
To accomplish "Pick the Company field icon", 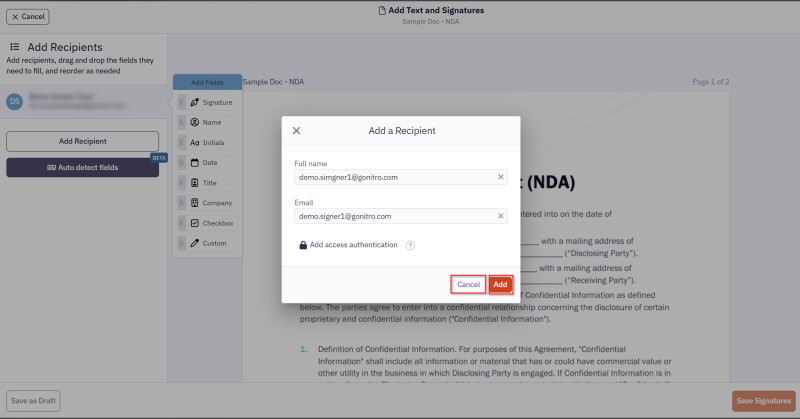I will 194,203.
